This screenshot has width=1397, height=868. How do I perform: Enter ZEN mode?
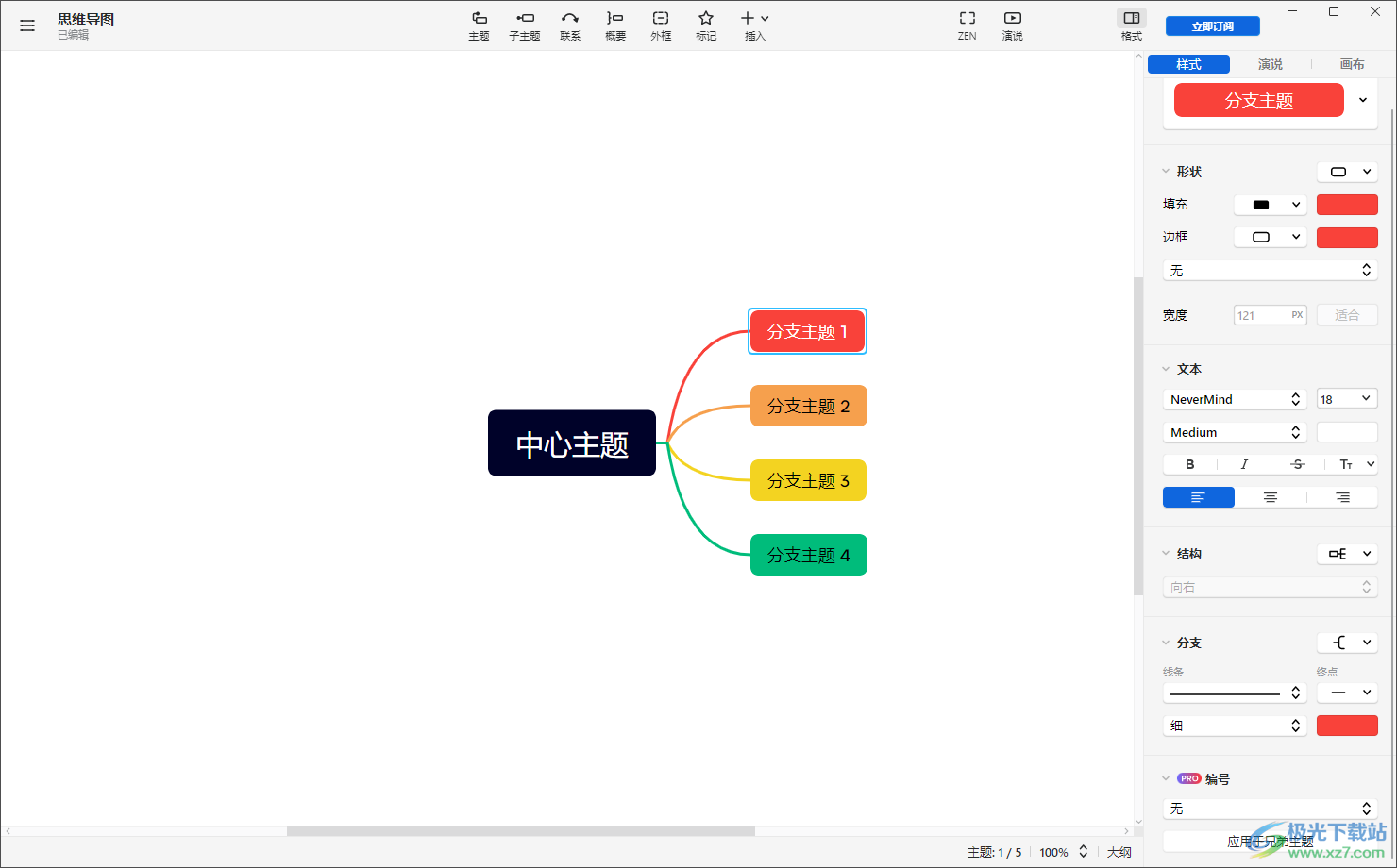pyautogui.click(x=968, y=25)
